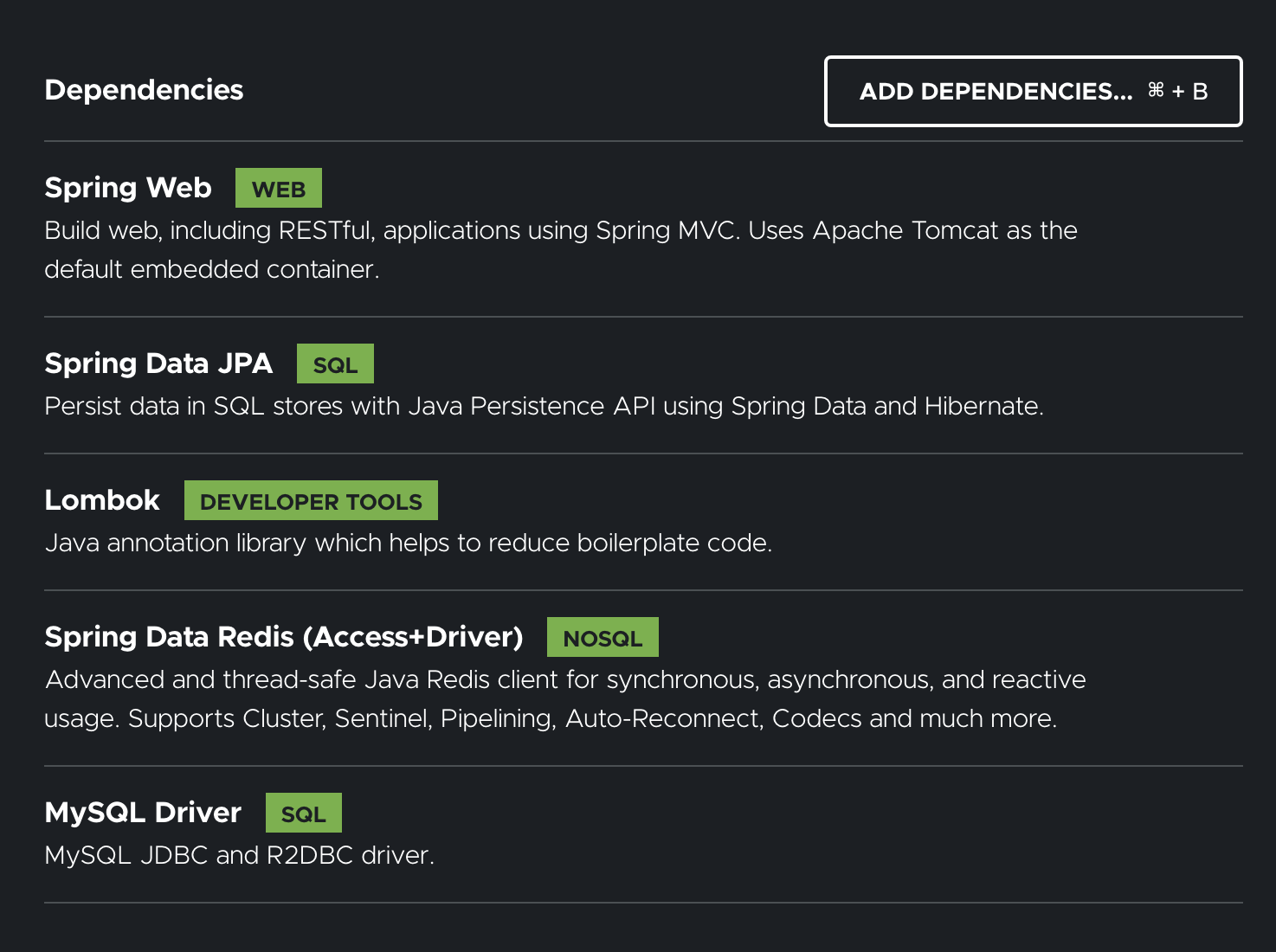Select the Spring Data Redis (Access+Driver) title
Screen dimensions: 1276x952
coord(284,637)
